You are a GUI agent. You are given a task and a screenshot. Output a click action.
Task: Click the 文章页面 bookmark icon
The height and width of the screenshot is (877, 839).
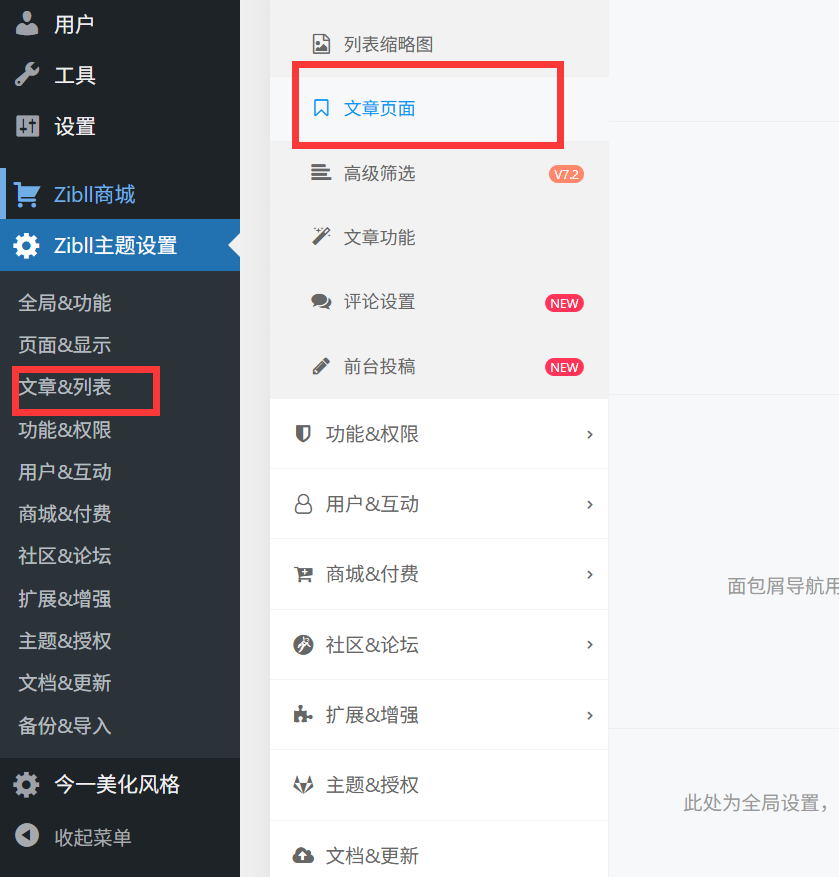(x=321, y=108)
